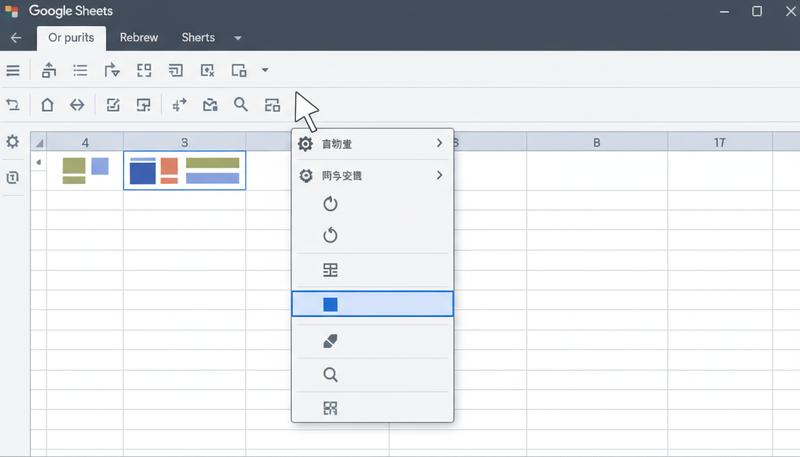800x457 pixels.
Task: Click the sort arrows icon
Action: tap(179, 105)
